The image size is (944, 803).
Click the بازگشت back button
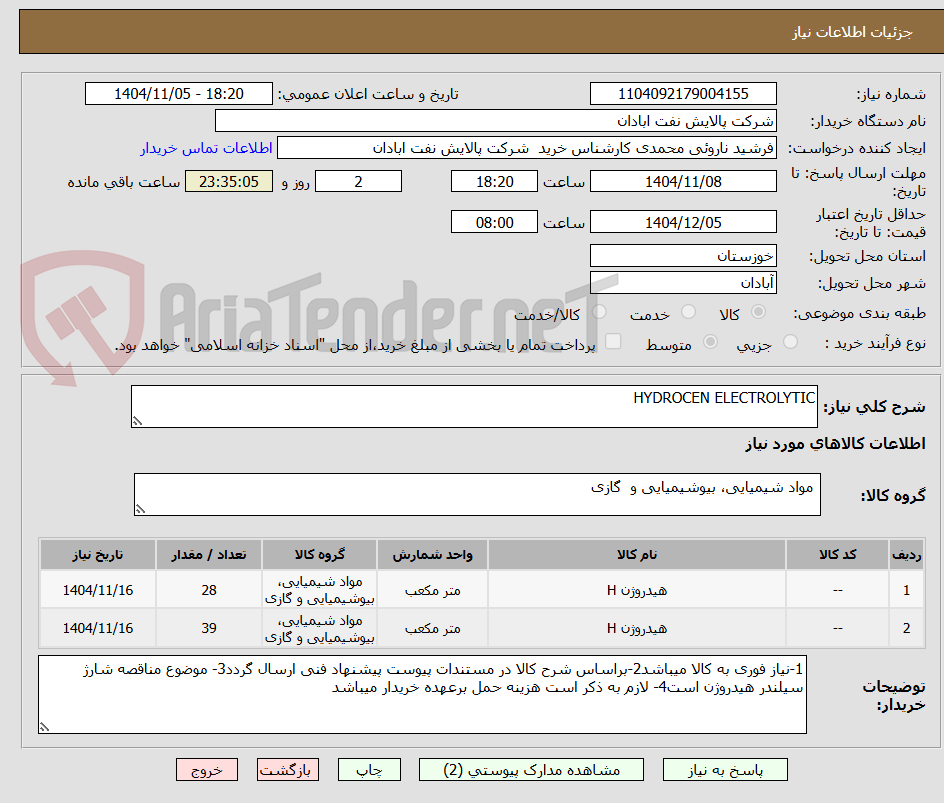(x=288, y=769)
